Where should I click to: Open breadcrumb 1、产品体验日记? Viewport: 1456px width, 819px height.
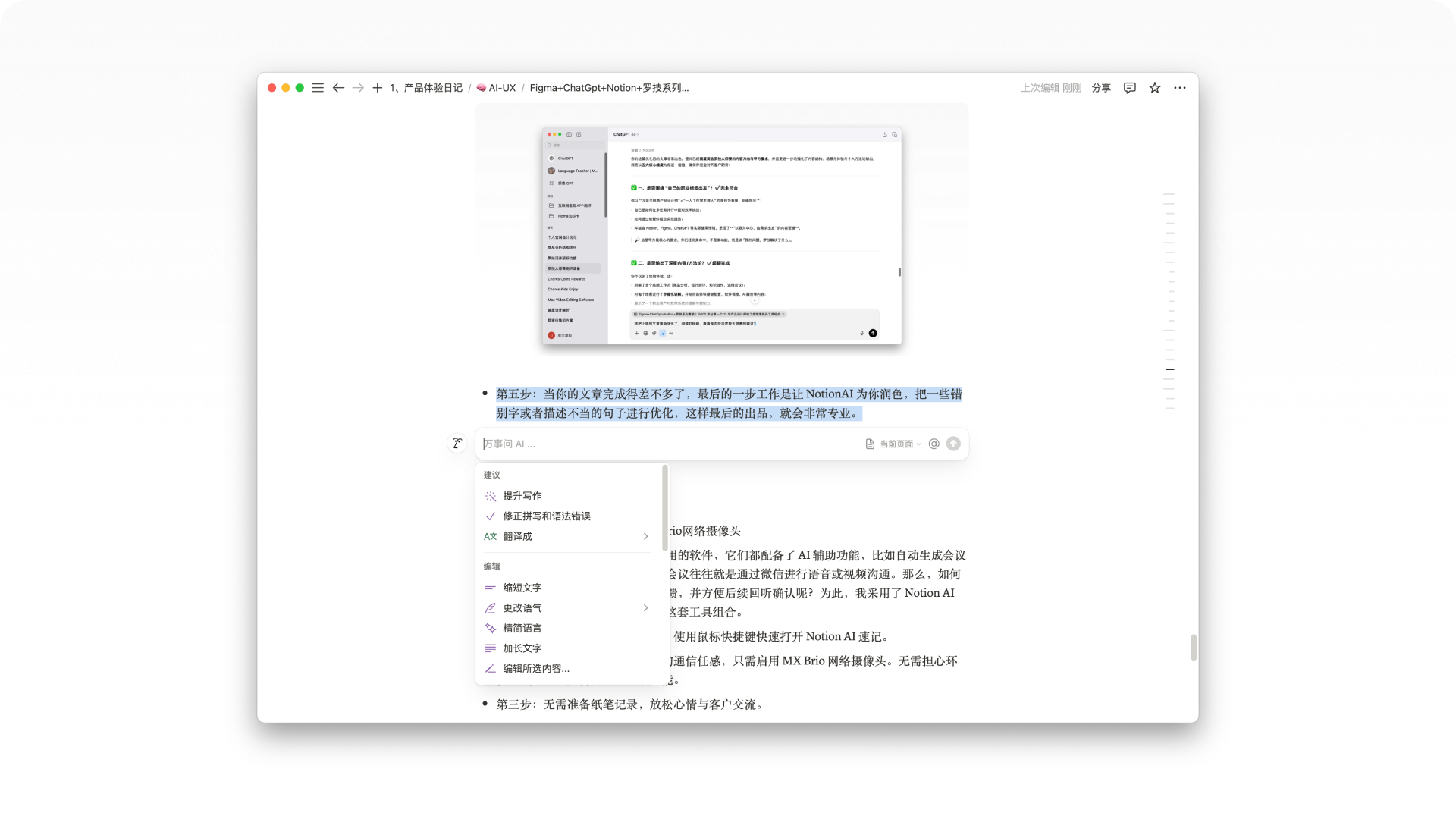(426, 88)
